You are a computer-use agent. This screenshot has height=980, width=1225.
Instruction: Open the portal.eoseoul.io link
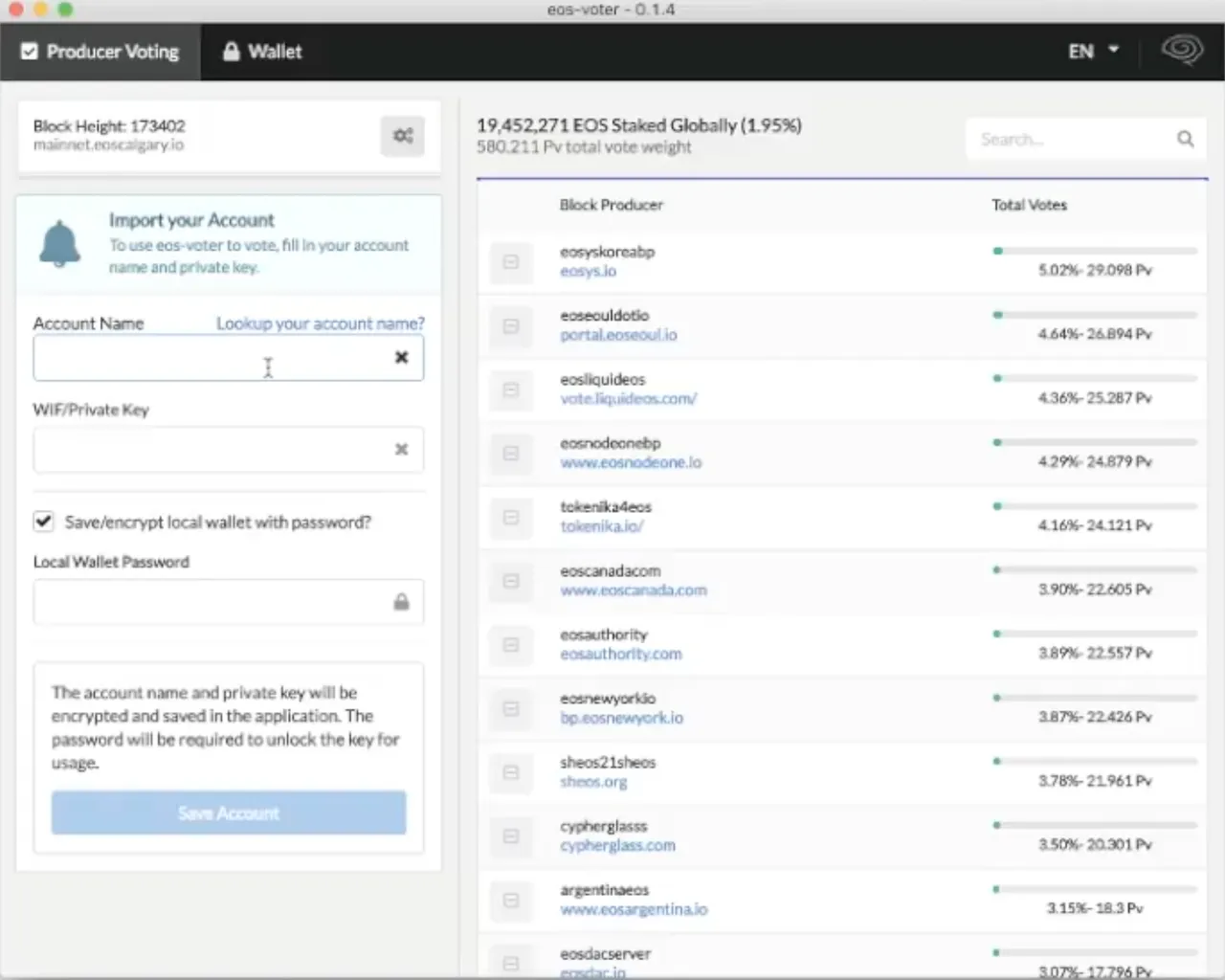click(x=618, y=335)
